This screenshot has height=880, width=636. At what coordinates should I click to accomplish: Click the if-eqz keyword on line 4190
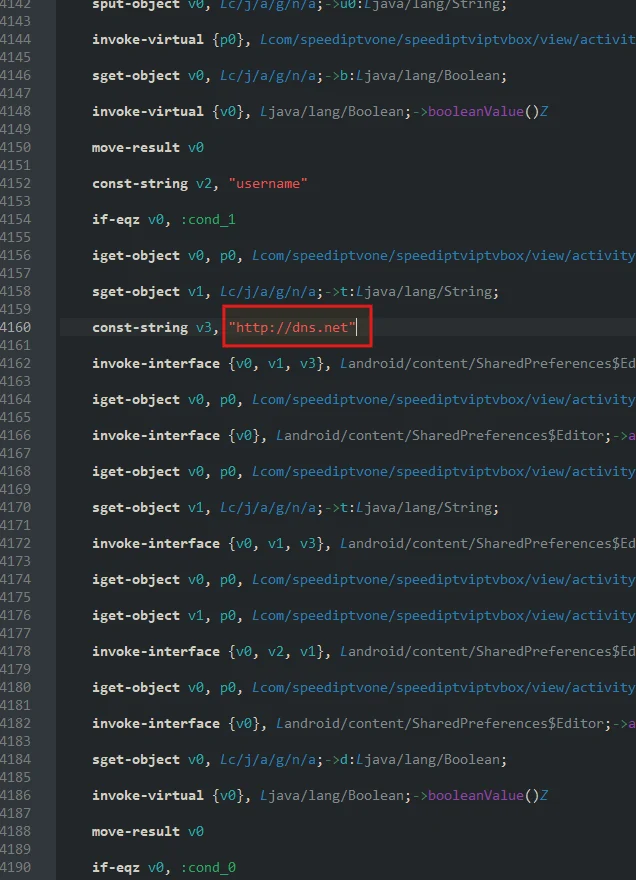tap(116, 867)
